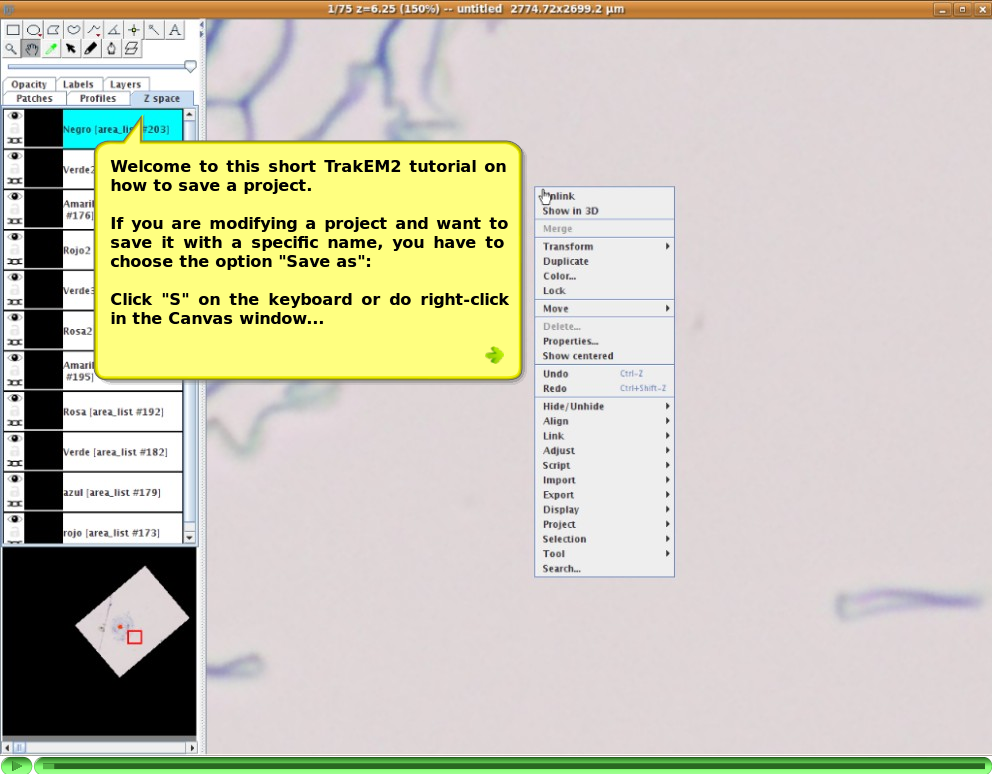Select the Angle tool
Viewport: 992px width, 774px height.
pyautogui.click(x=114, y=30)
